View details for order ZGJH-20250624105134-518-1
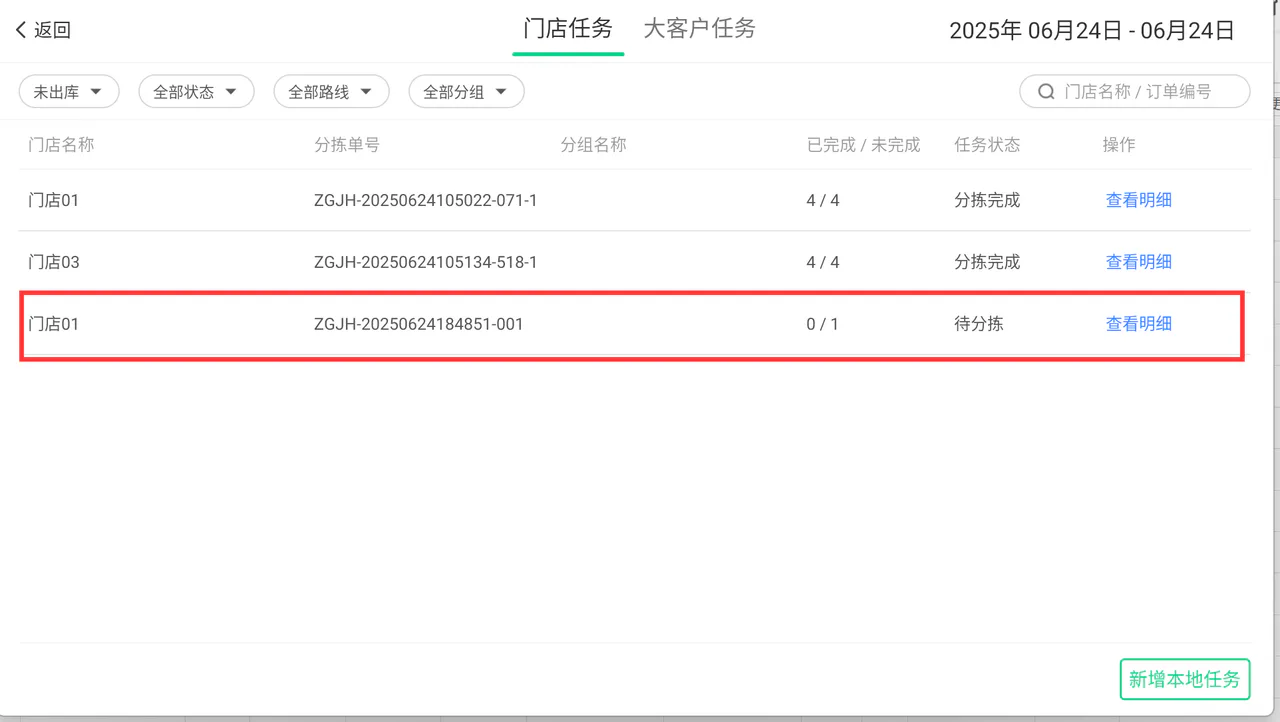The image size is (1280, 722). (x=1138, y=262)
